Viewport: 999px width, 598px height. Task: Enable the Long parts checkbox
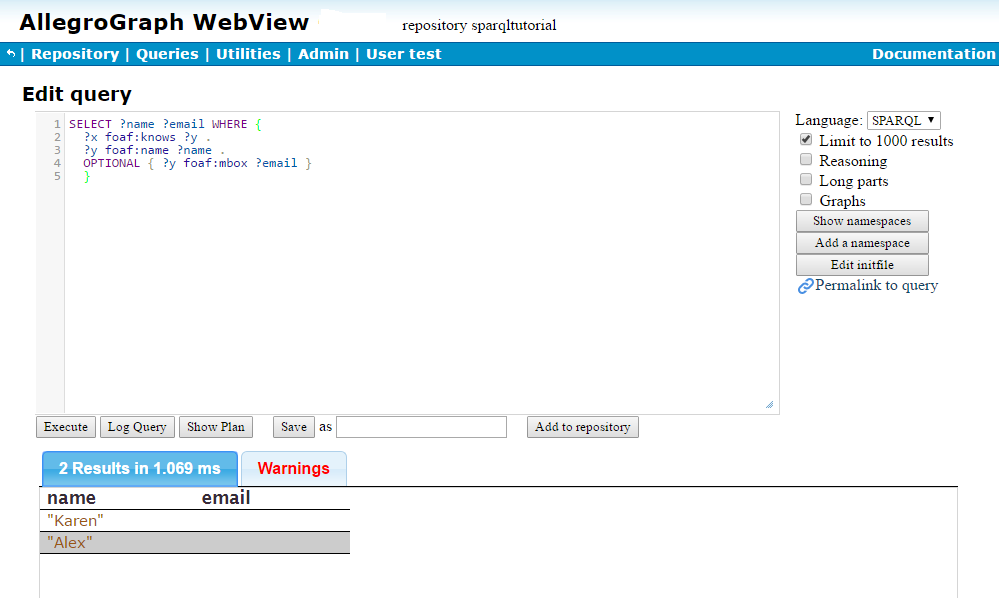[806, 179]
